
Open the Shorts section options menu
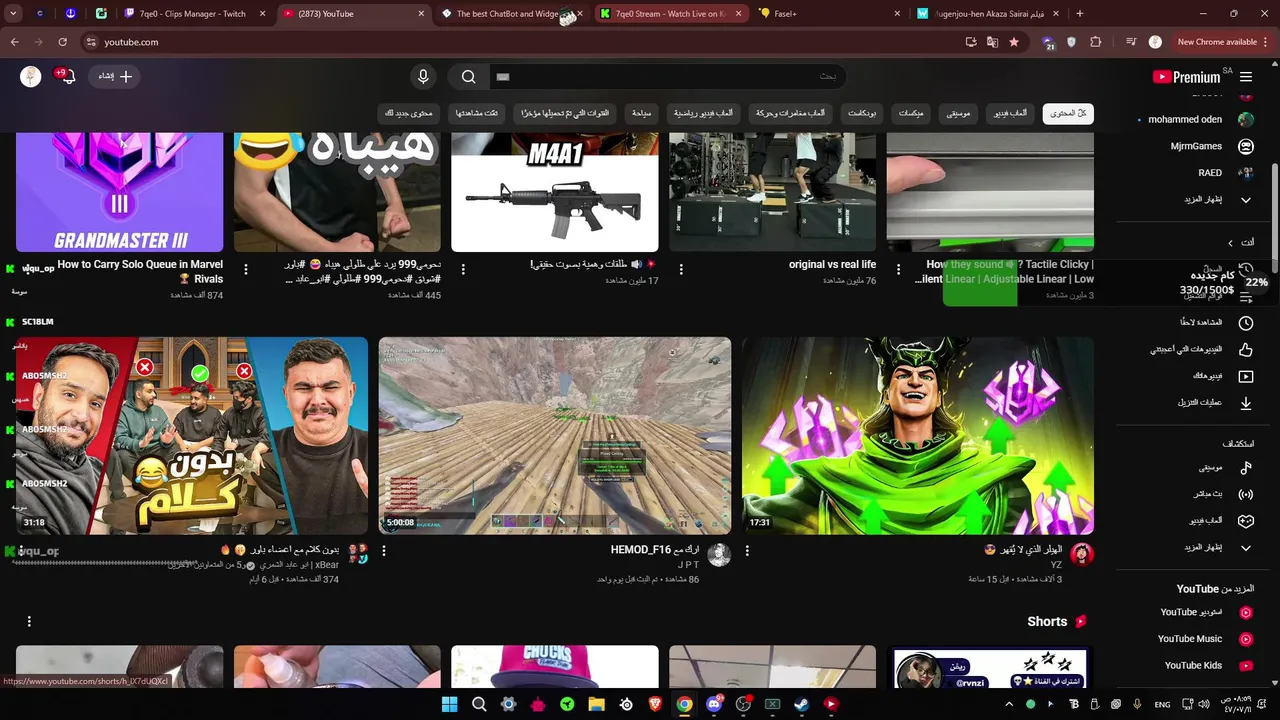coord(29,622)
